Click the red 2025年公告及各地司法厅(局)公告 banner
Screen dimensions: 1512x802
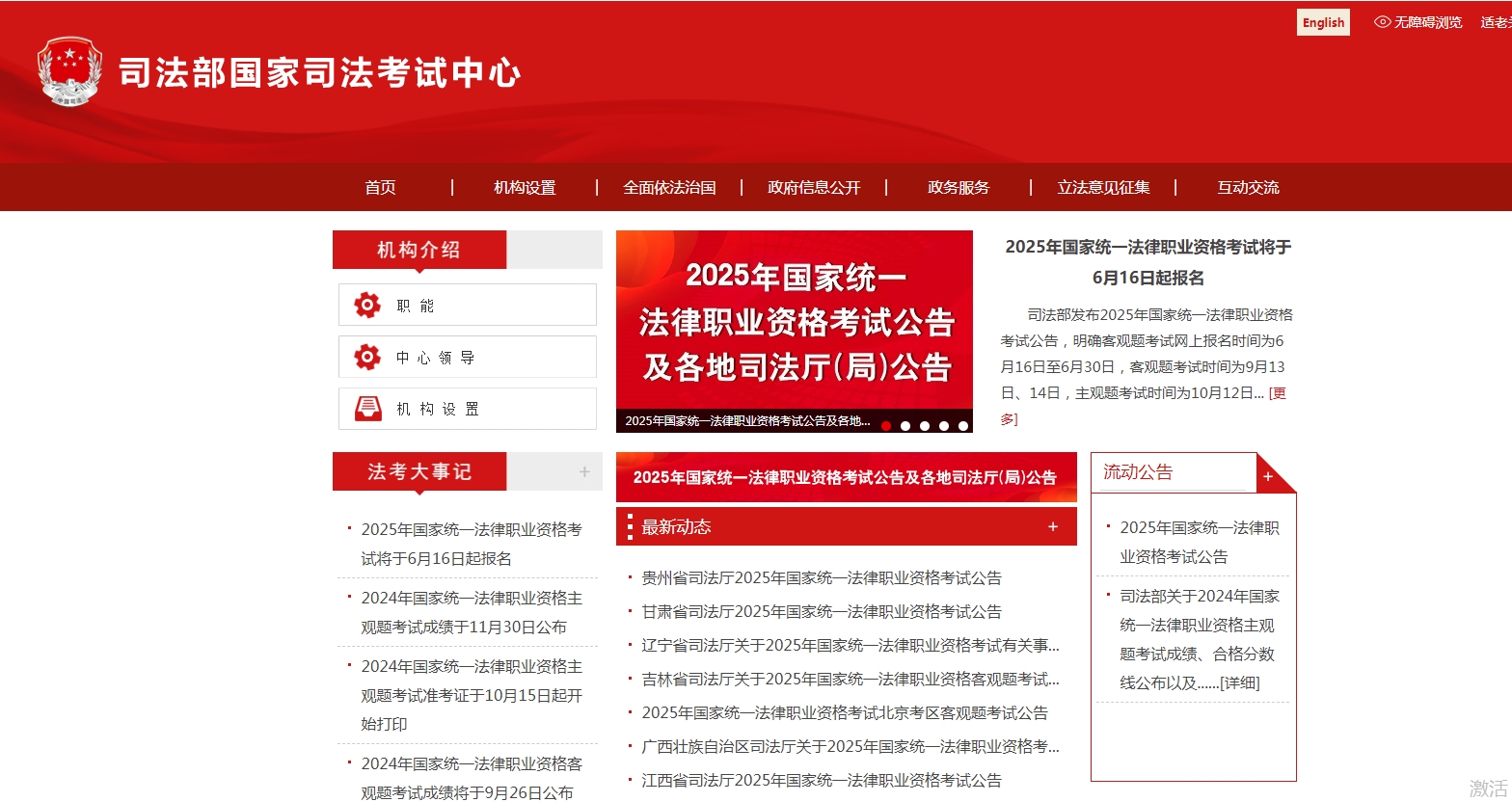(847, 477)
